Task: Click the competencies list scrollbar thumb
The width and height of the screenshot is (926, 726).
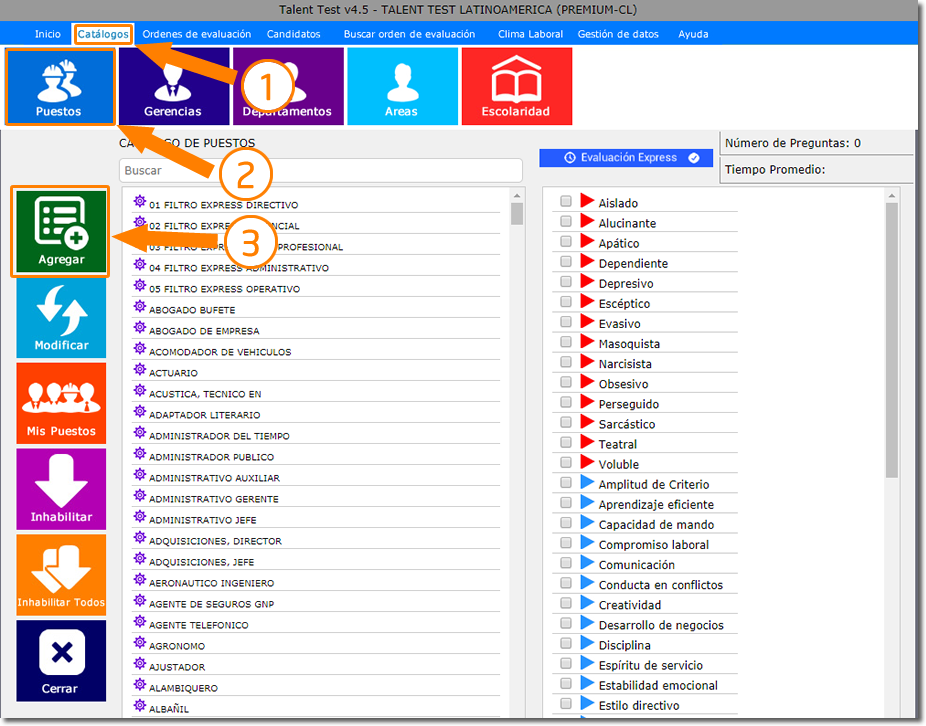Action: click(x=892, y=340)
